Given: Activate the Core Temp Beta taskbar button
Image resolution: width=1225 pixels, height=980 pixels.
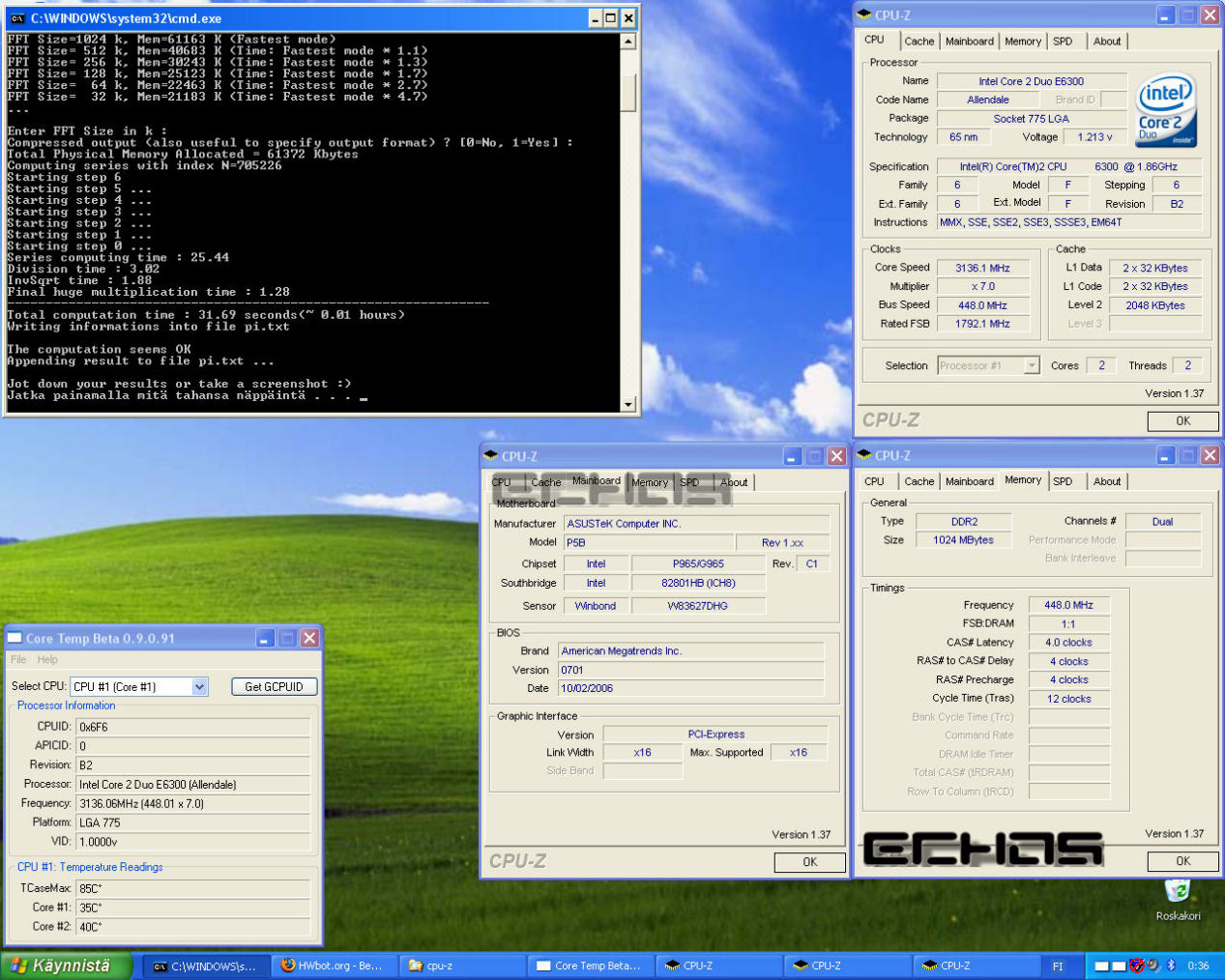Looking at the screenshot, I should (591, 966).
